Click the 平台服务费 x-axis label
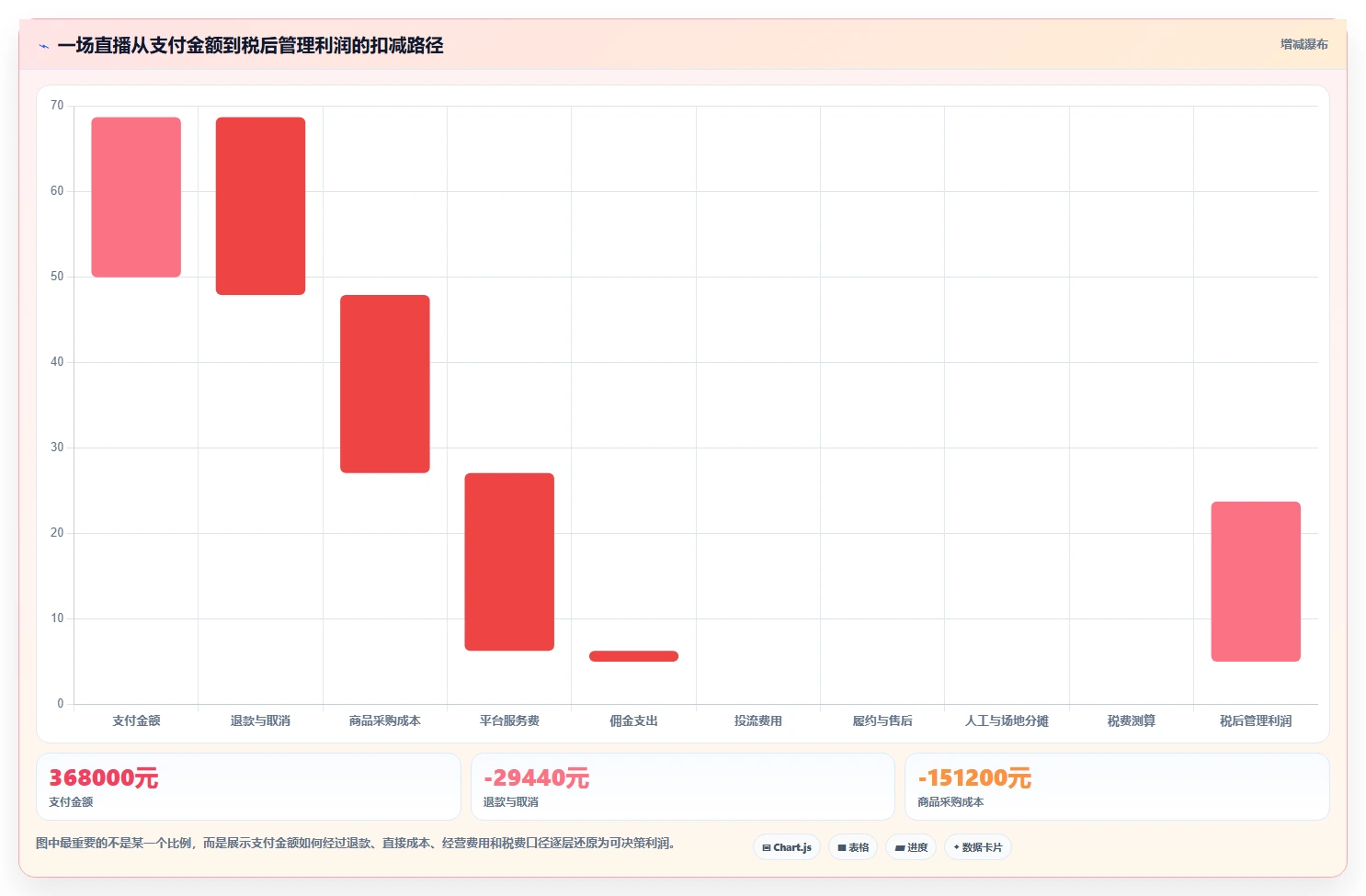 [x=509, y=720]
